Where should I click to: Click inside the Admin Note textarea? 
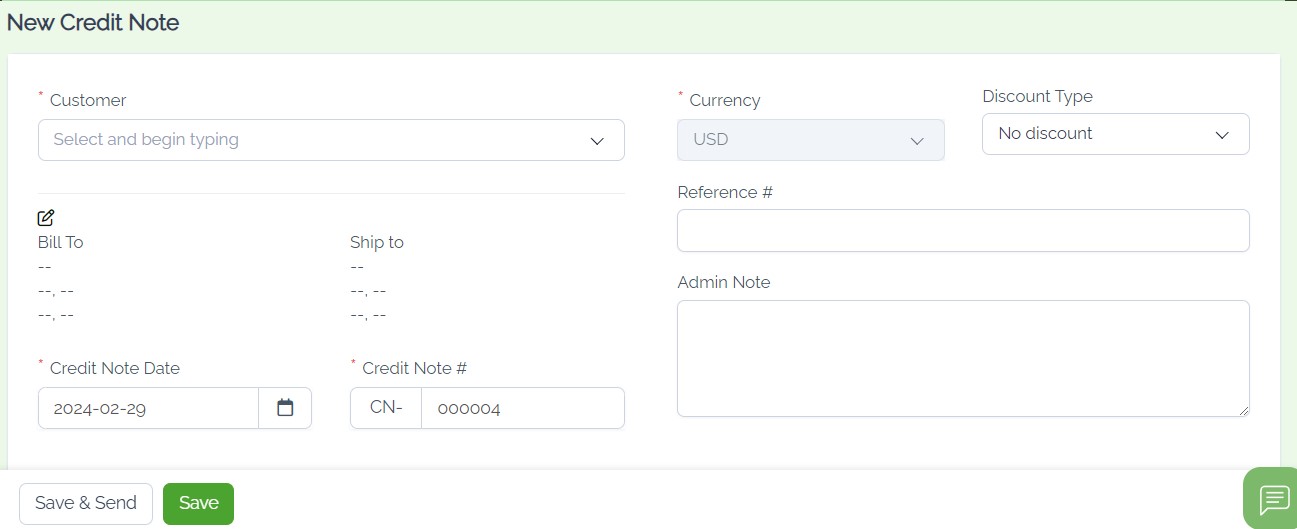coord(963,358)
